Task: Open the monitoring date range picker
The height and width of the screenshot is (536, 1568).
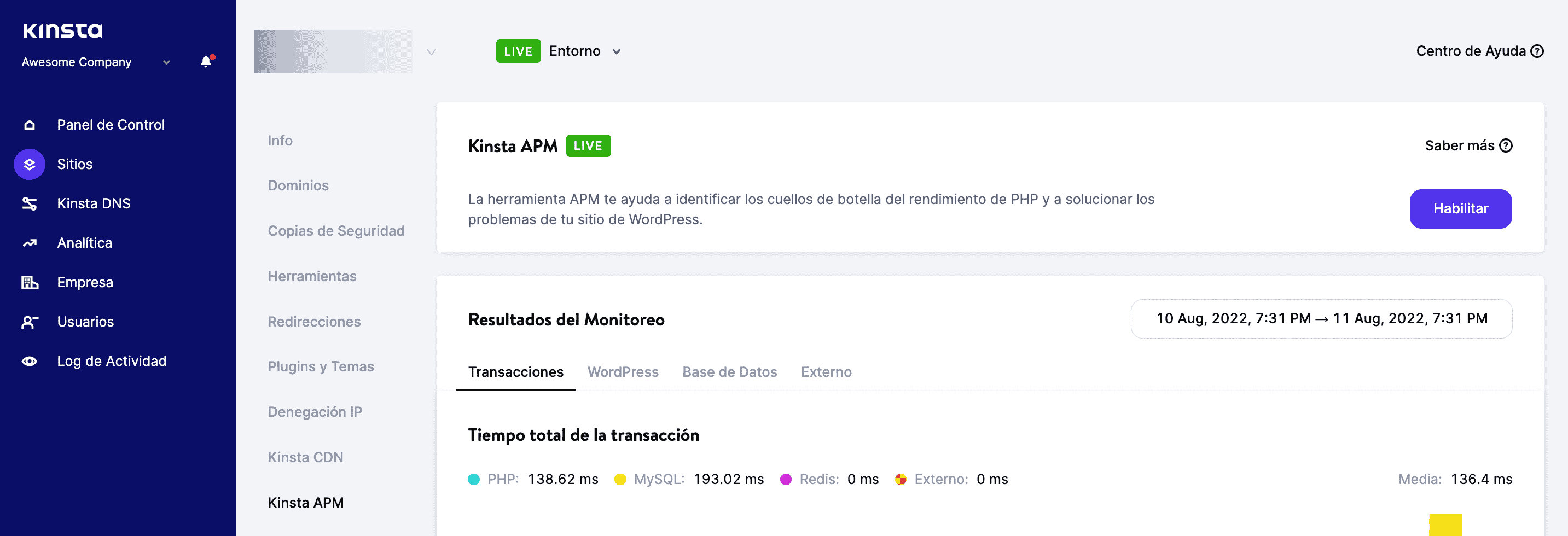Action: (1321, 319)
